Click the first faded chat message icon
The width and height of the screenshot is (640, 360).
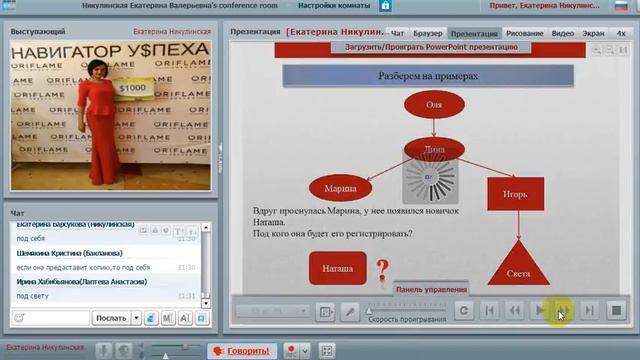point(143,231)
